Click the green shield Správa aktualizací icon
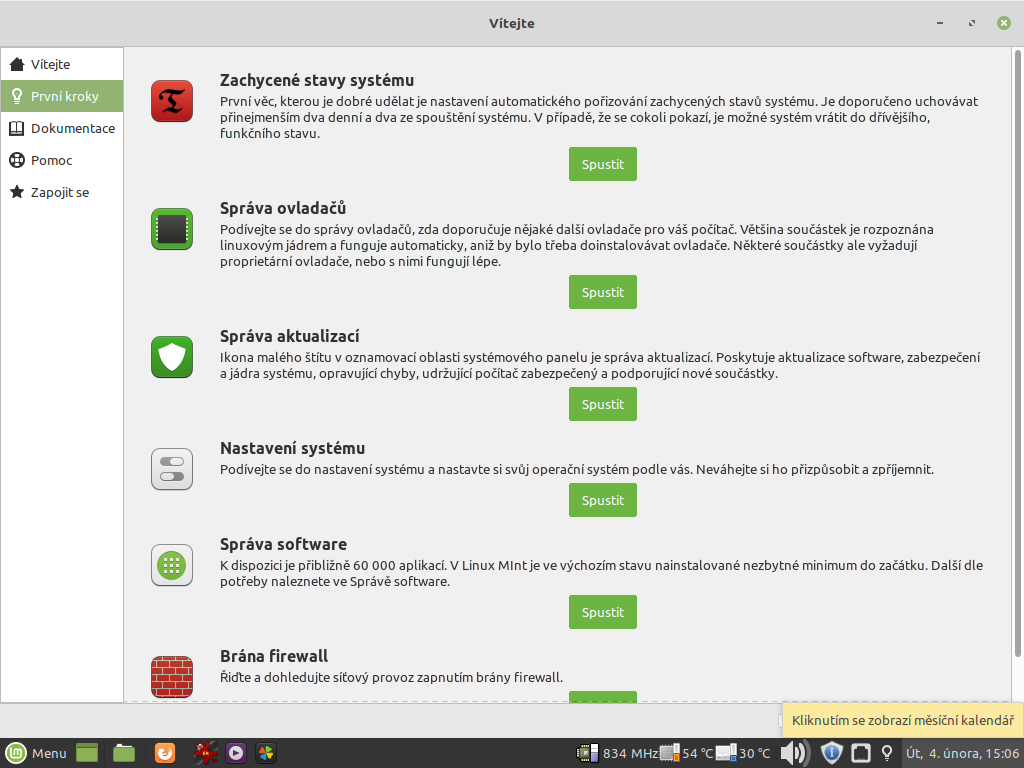The image size is (1024, 768). click(172, 357)
